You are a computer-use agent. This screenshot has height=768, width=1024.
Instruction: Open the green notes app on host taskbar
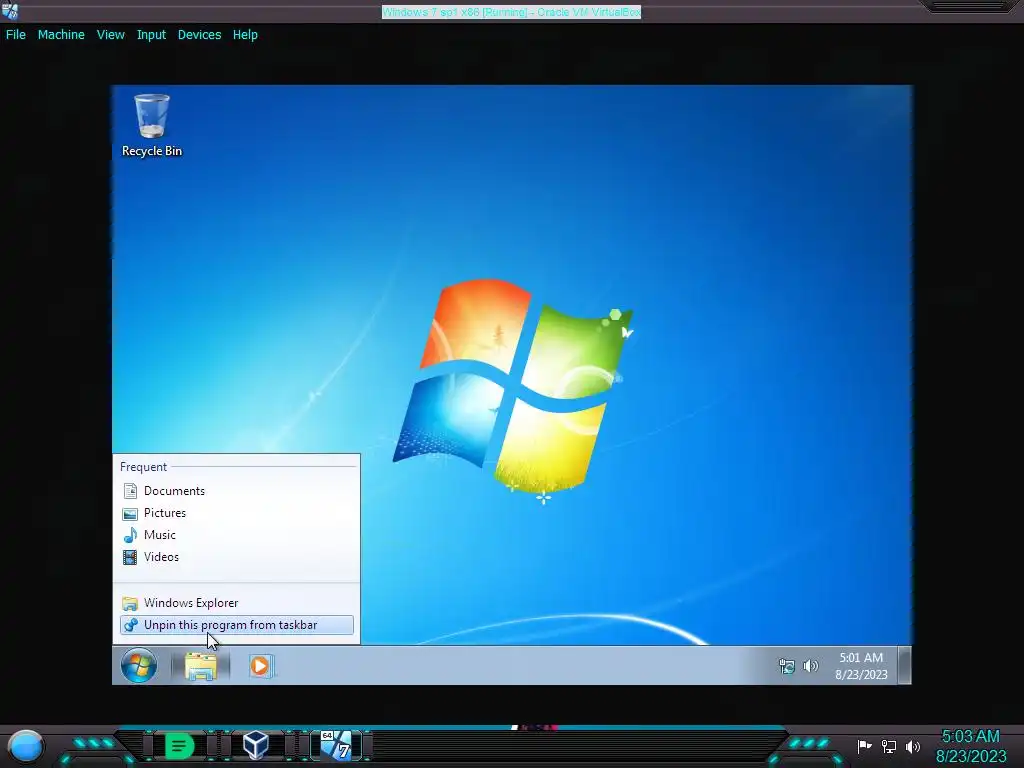click(179, 746)
